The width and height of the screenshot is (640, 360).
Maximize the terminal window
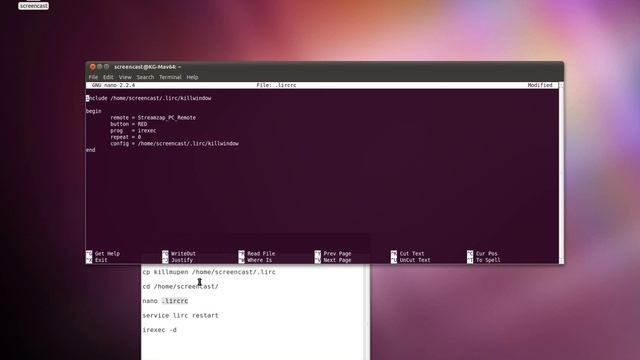[x=107, y=67]
